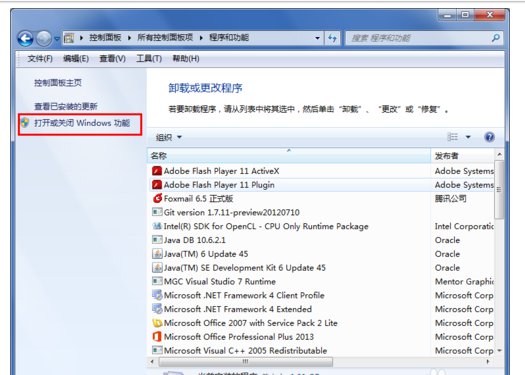Screen dimensions: 525x375
Task: Open the view options dropdown arrow
Action: 468,137
